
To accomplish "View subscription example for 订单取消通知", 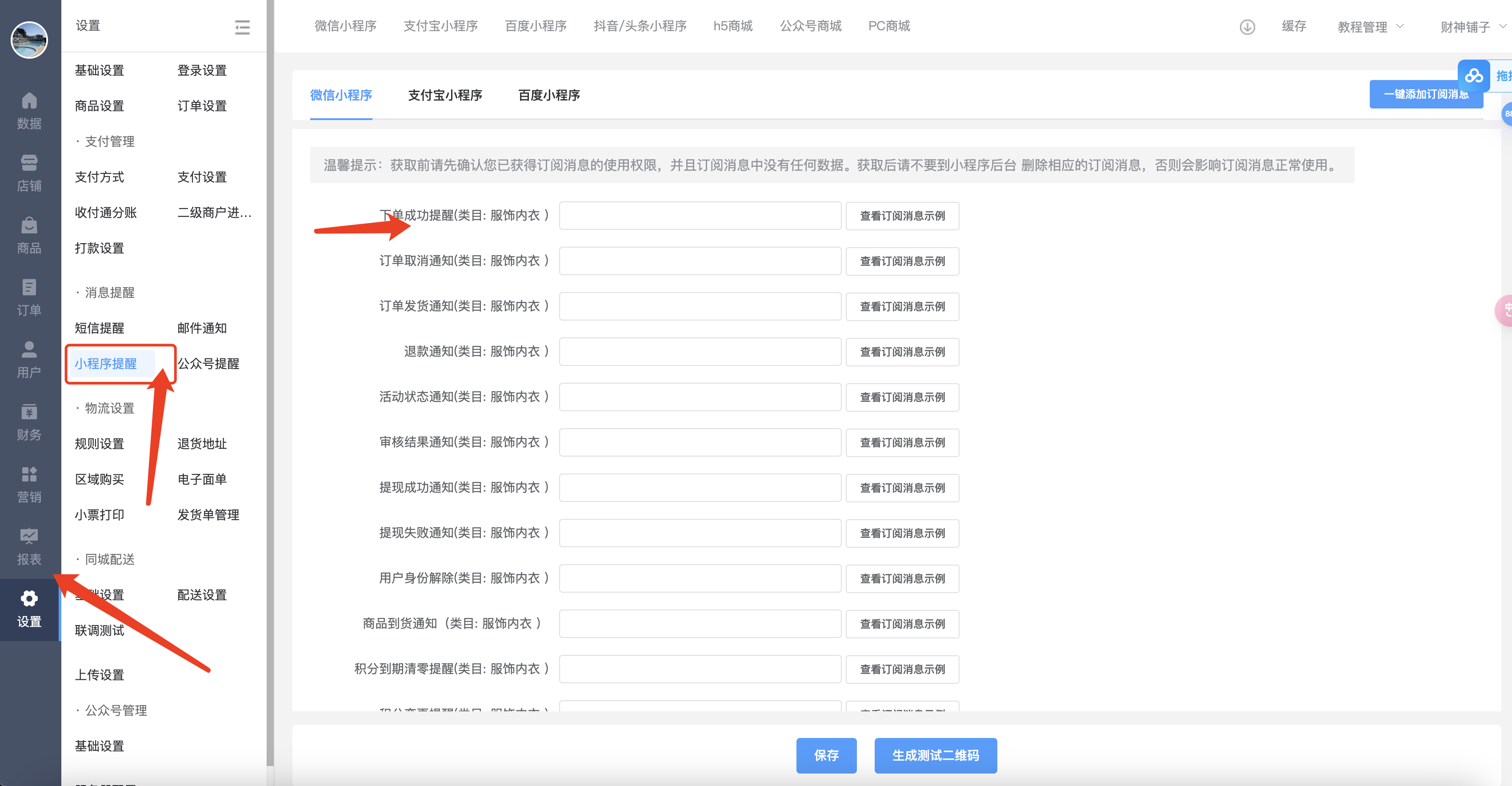I will tap(902, 261).
